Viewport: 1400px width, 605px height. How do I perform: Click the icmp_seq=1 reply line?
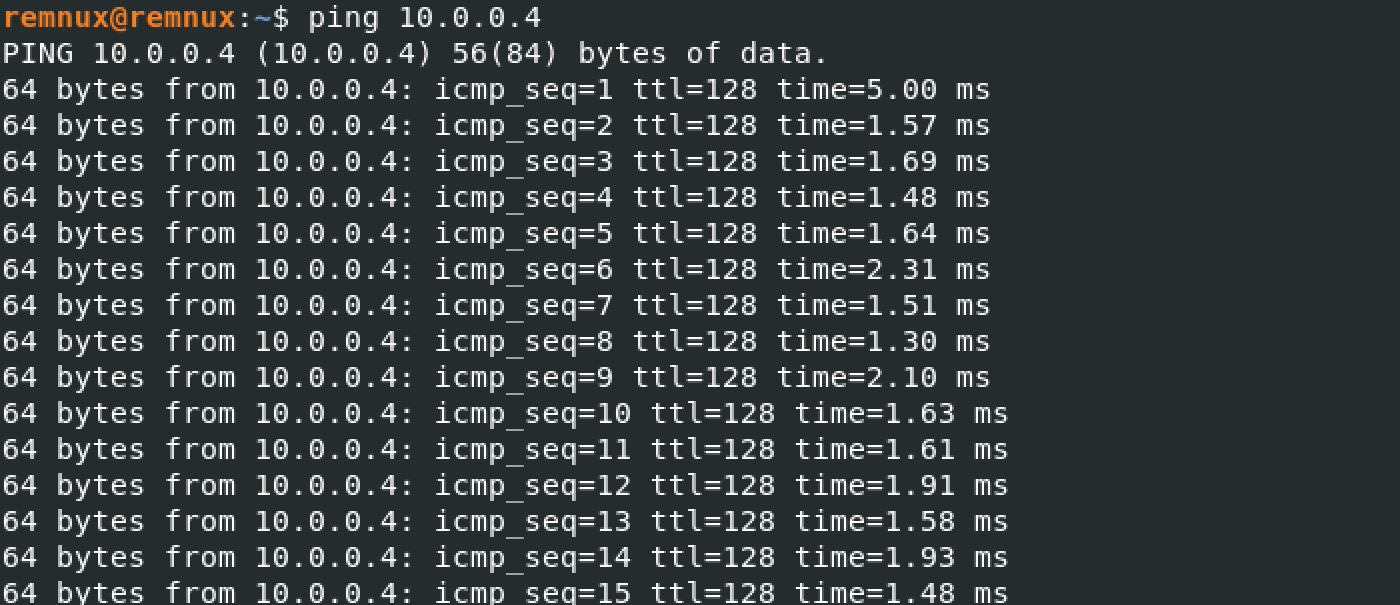tap(495, 90)
